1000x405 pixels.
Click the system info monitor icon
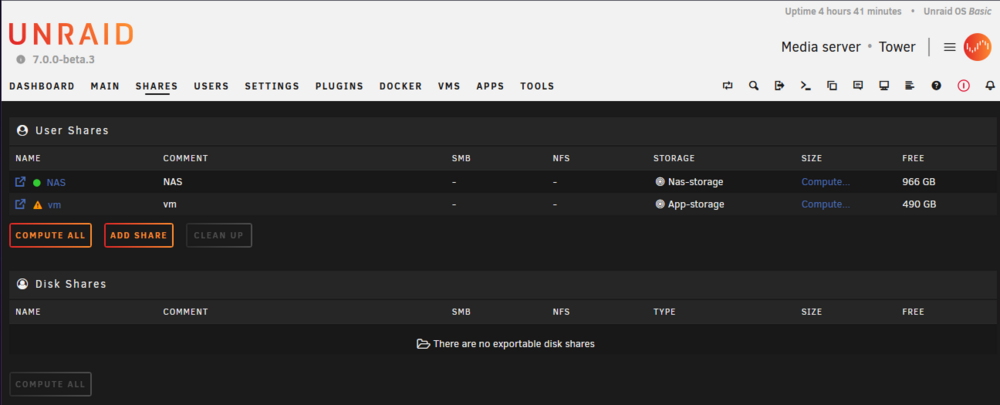[x=884, y=85]
